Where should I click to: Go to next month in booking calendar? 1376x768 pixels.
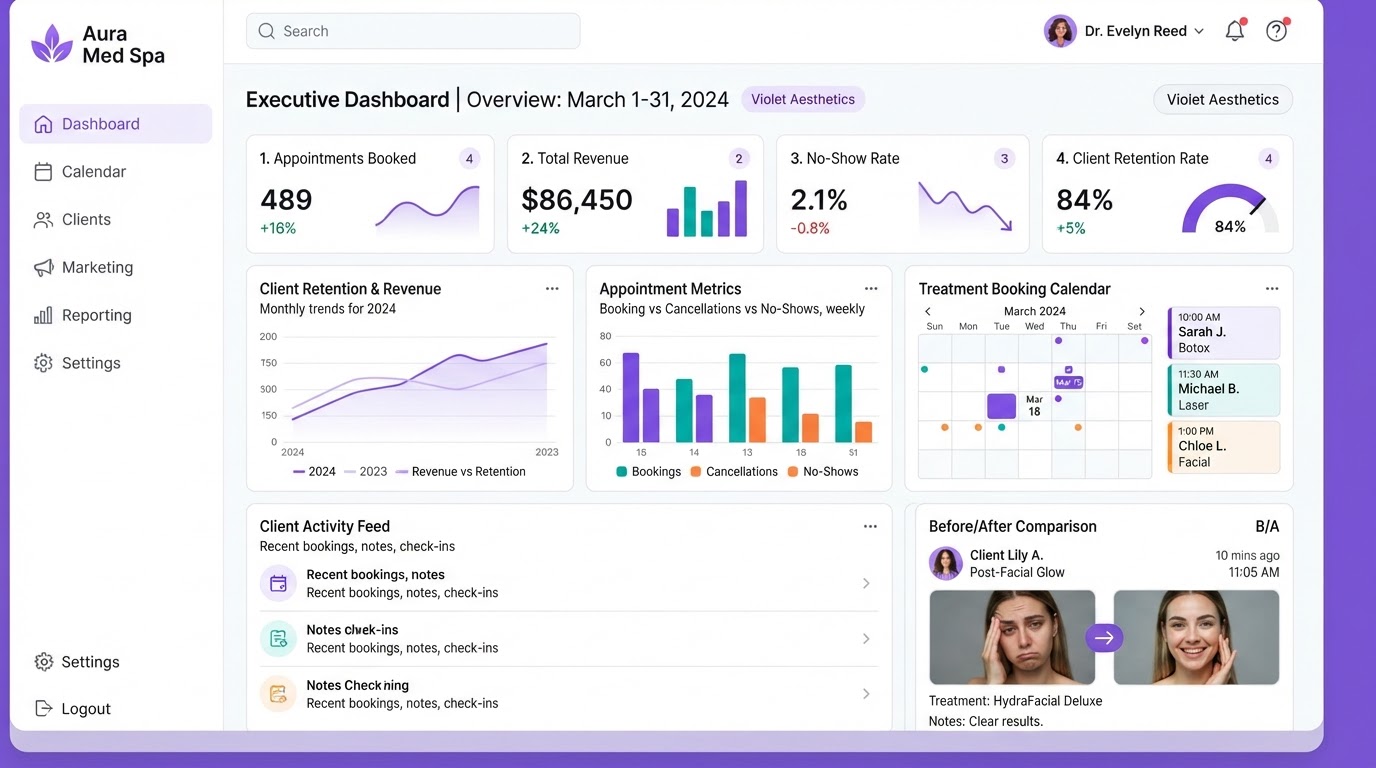[x=1142, y=311]
